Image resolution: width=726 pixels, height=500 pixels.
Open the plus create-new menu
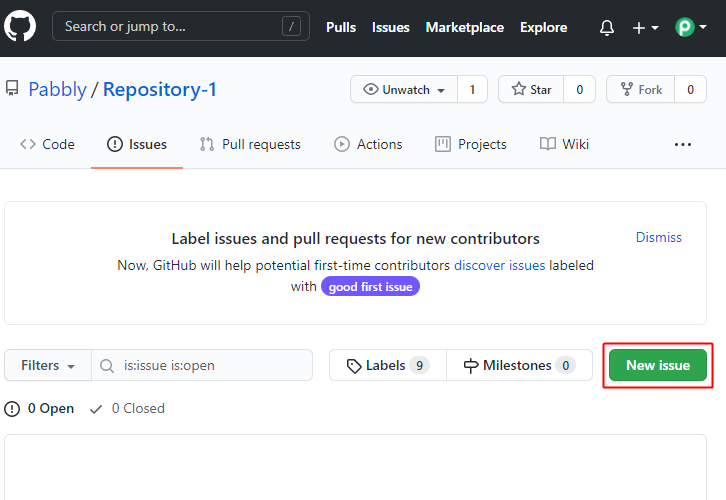click(645, 28)
